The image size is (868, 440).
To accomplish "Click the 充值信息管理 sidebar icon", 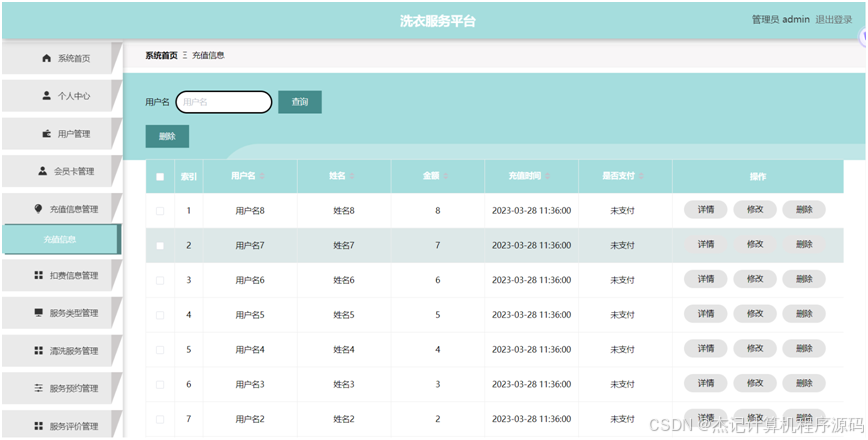I will click(x=38, y=209).
